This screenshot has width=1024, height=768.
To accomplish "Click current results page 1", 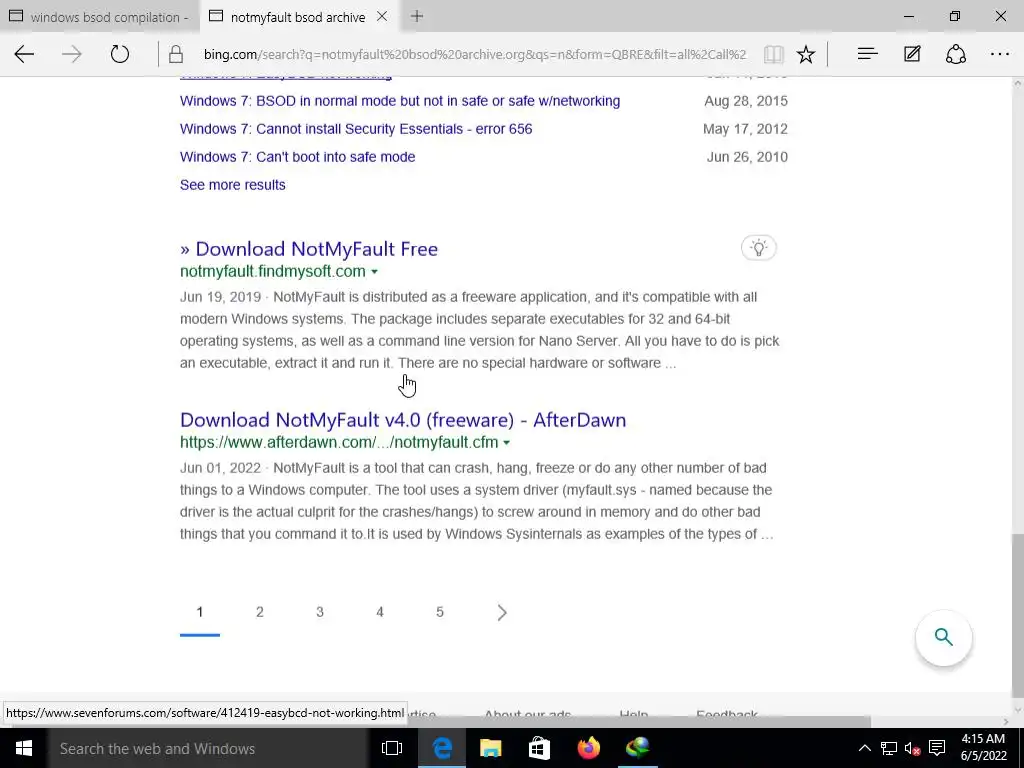I will pyautogui.click(x=200, y=612).
